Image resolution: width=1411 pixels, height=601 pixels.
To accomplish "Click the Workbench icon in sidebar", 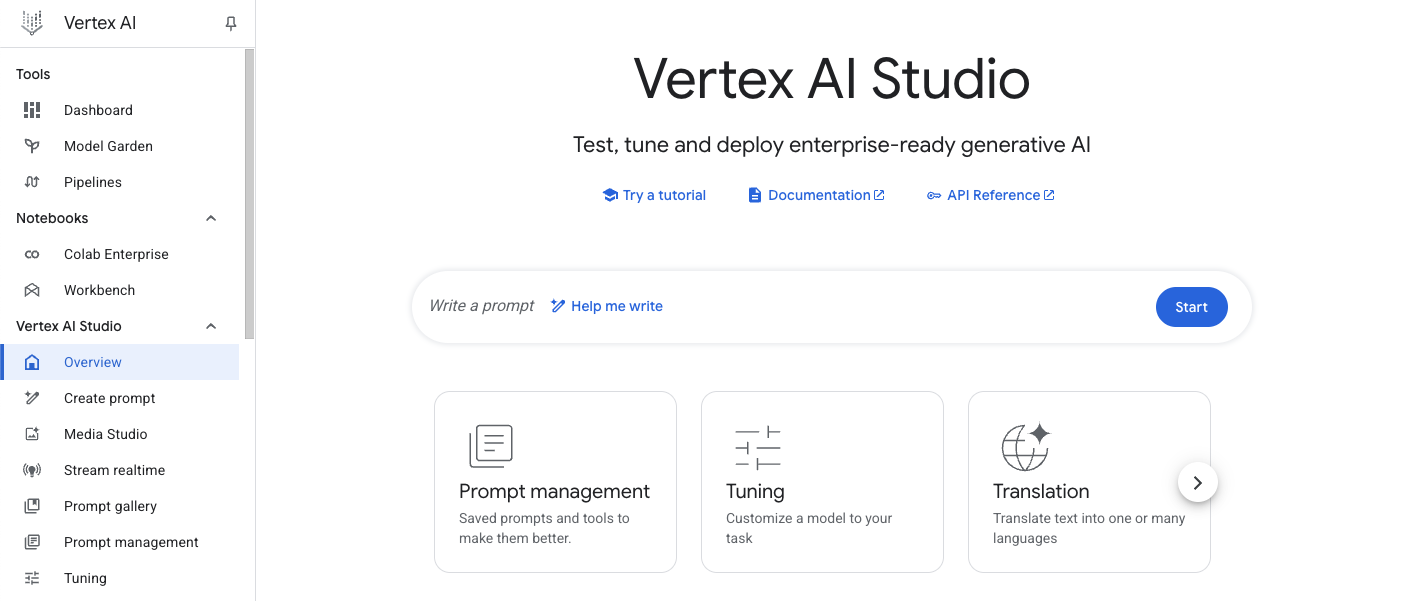I will tap(32, 290).
